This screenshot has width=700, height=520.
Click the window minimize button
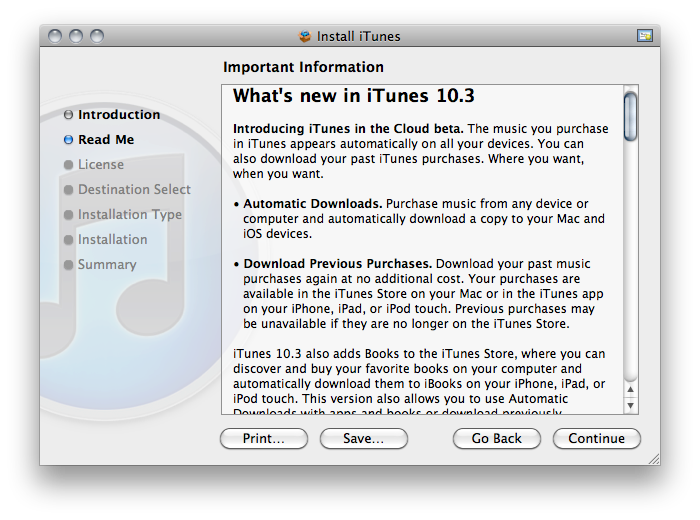tap(76, 36)
